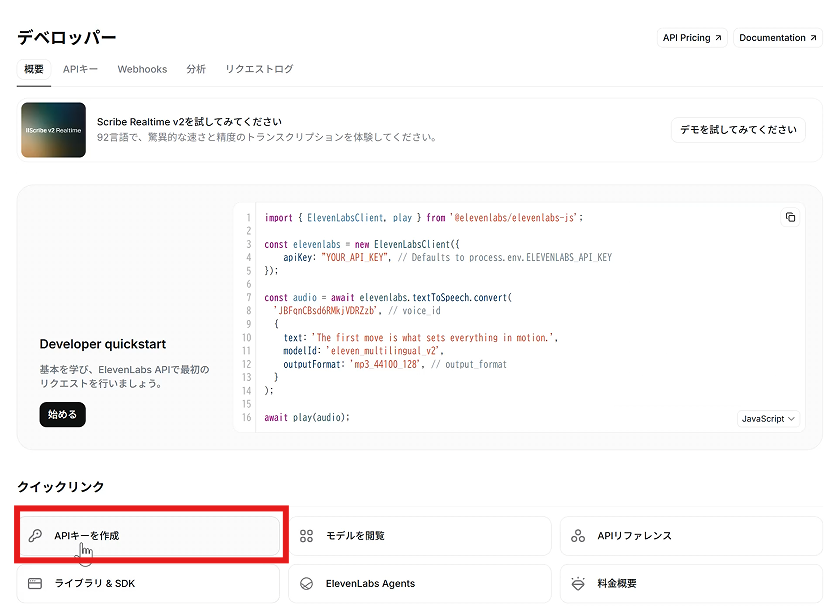Viewport: 829px width, 607px height.
Task: Click the icon beside ライブラリ & SDK
Action: coord(35,584)
